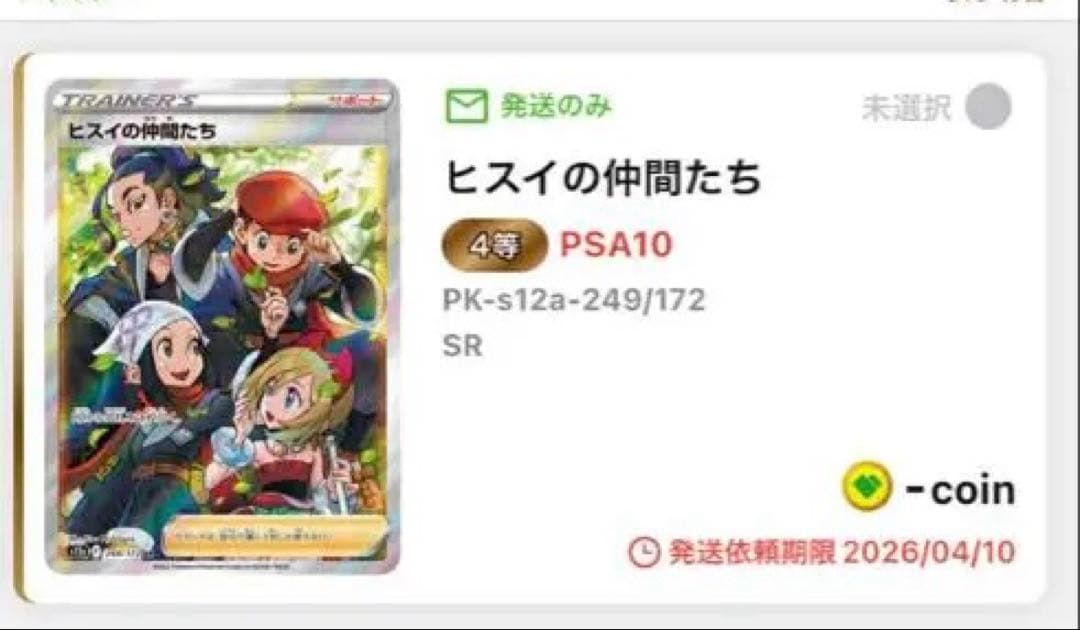1080x630 pixels.
Task: Click the green envelope shipping icon
Action: (467, 106)
